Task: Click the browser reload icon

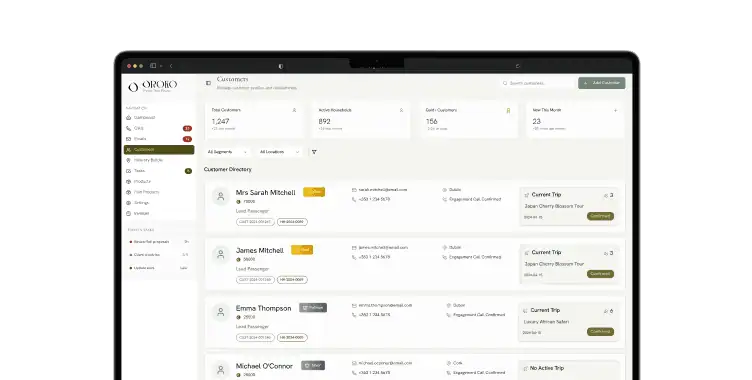Action: coord(517,66)
